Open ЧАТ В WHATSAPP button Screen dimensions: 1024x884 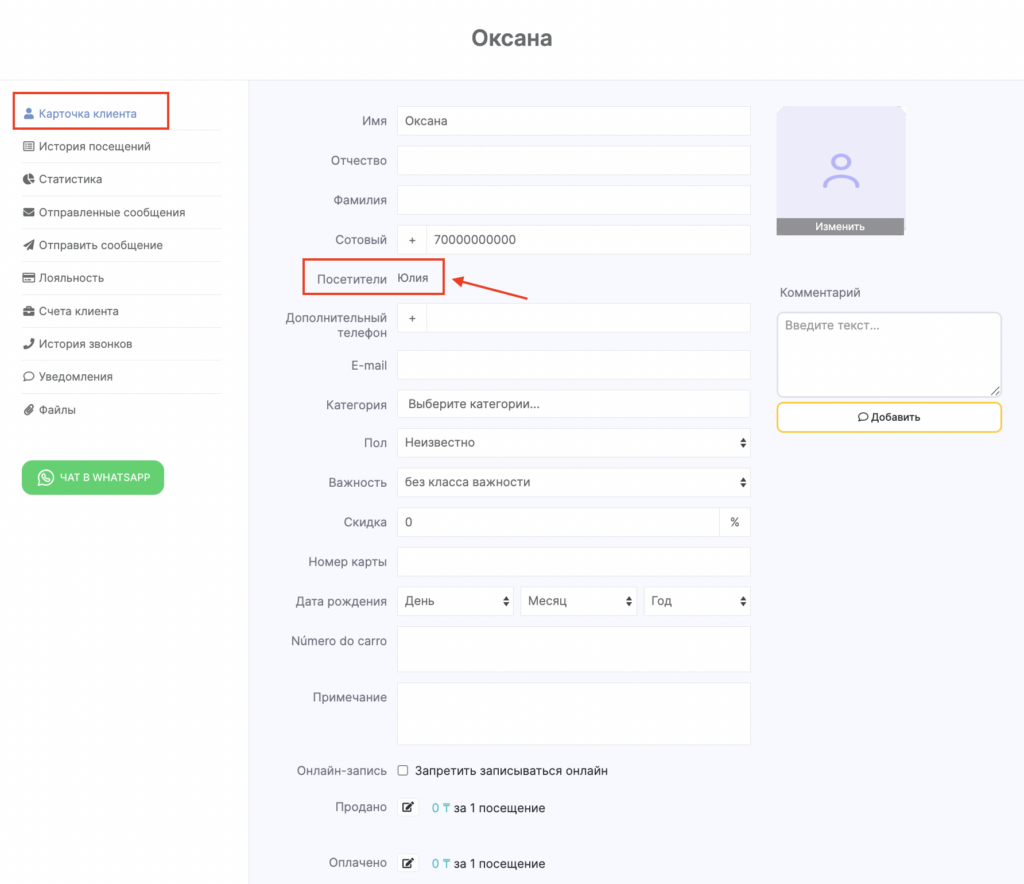tap(93, 478)
